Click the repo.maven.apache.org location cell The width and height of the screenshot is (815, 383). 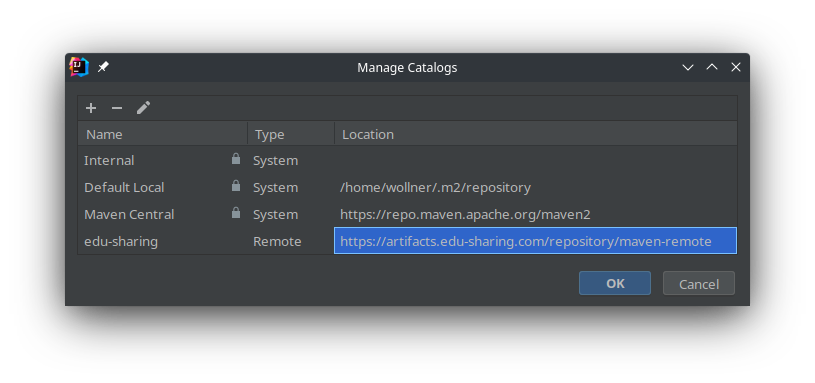(536, 214)
